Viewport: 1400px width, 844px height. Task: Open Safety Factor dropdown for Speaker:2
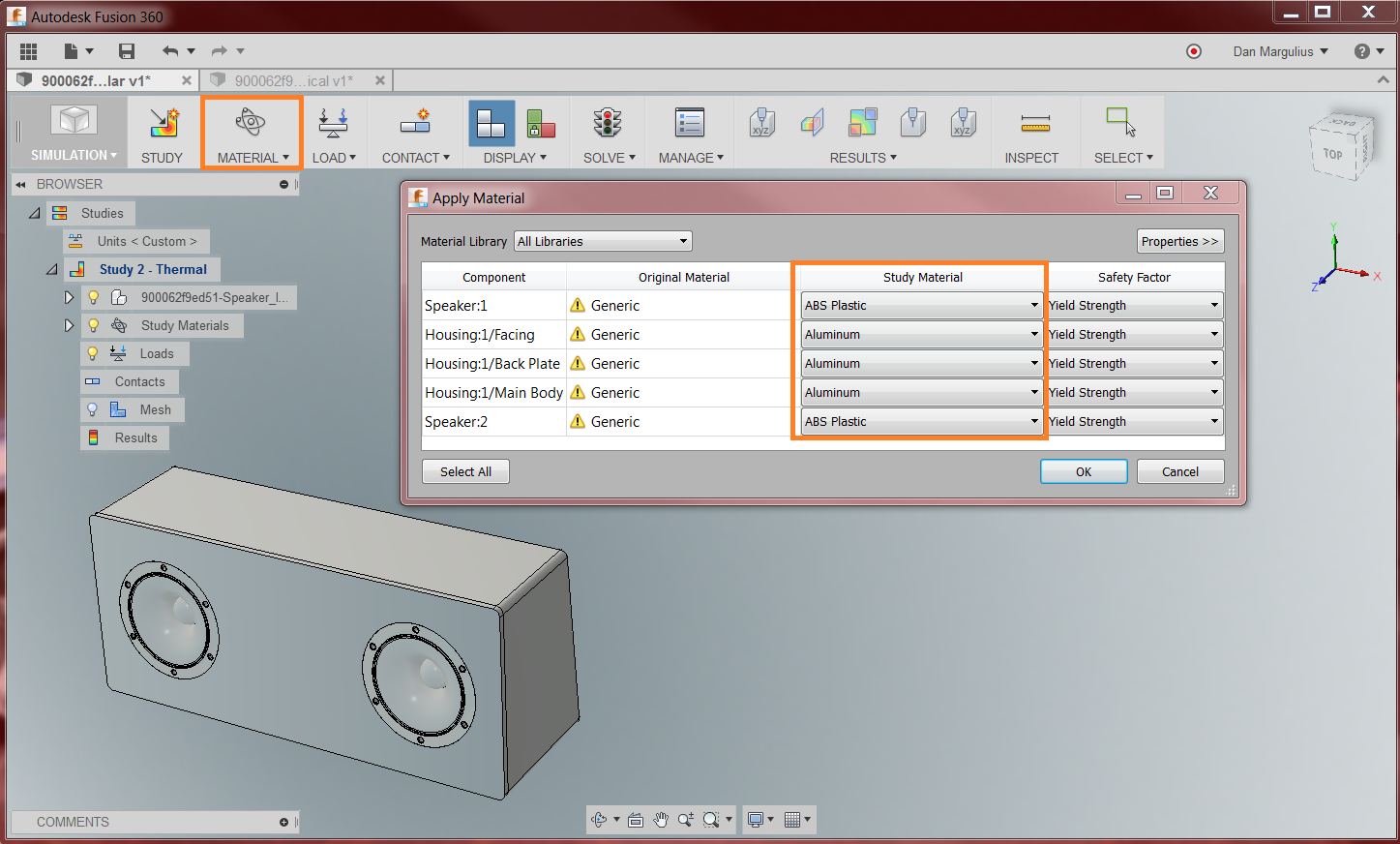click(x=1135, y=421)
